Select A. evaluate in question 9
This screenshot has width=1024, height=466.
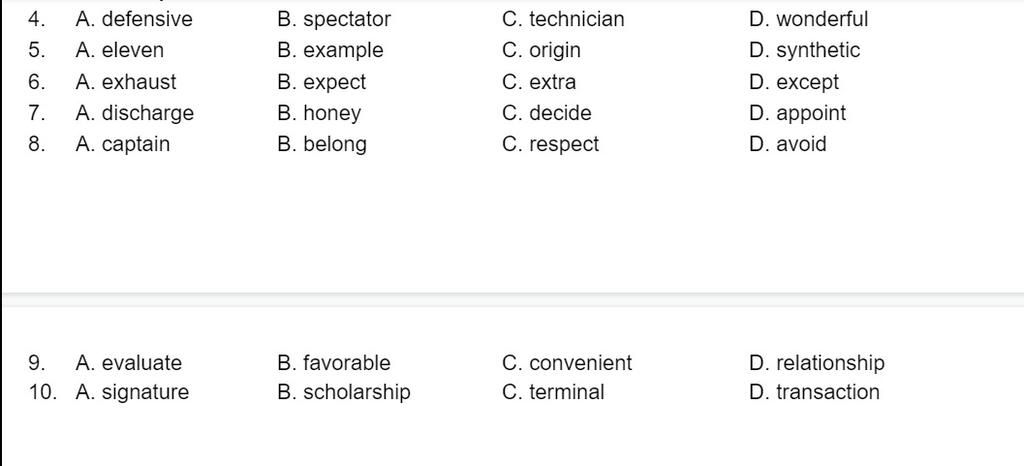[x=129, y=363]
